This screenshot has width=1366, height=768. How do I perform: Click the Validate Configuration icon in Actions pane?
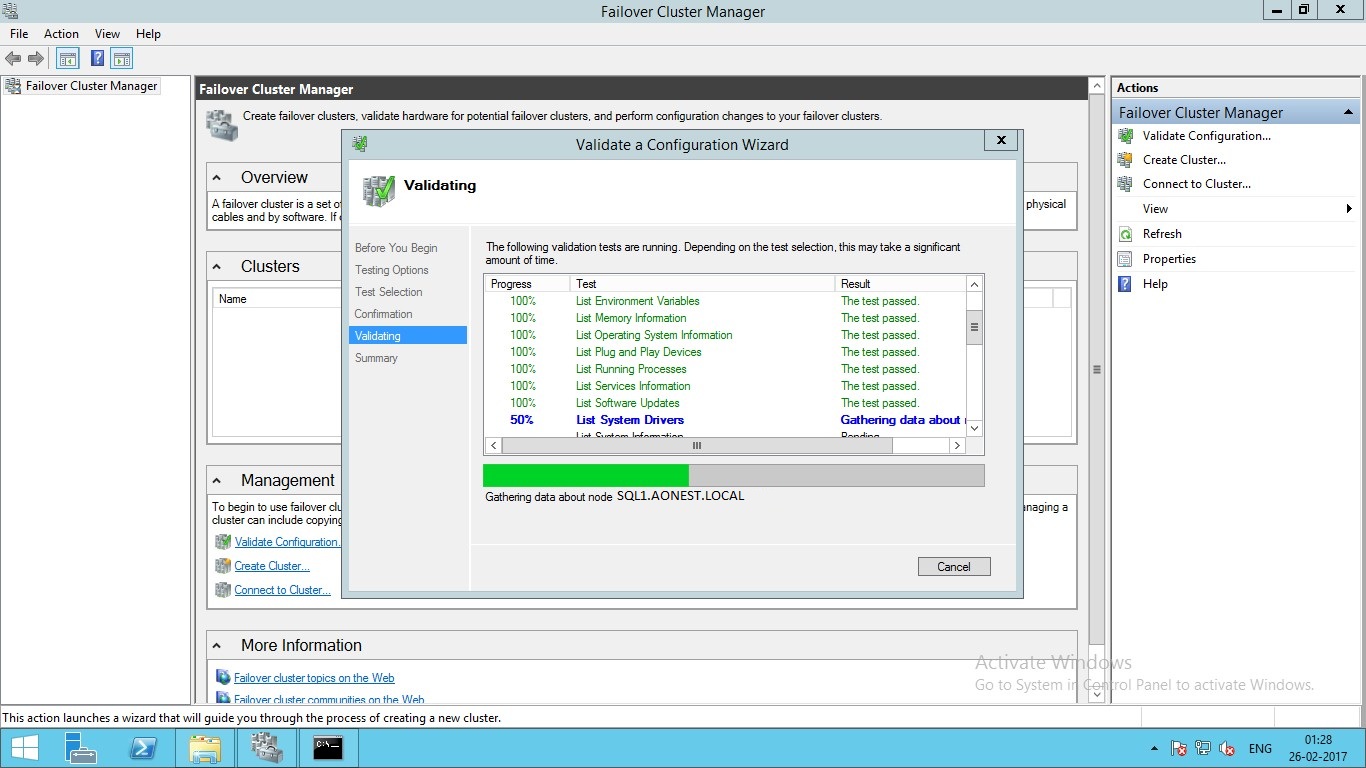tap(1126, 136)
